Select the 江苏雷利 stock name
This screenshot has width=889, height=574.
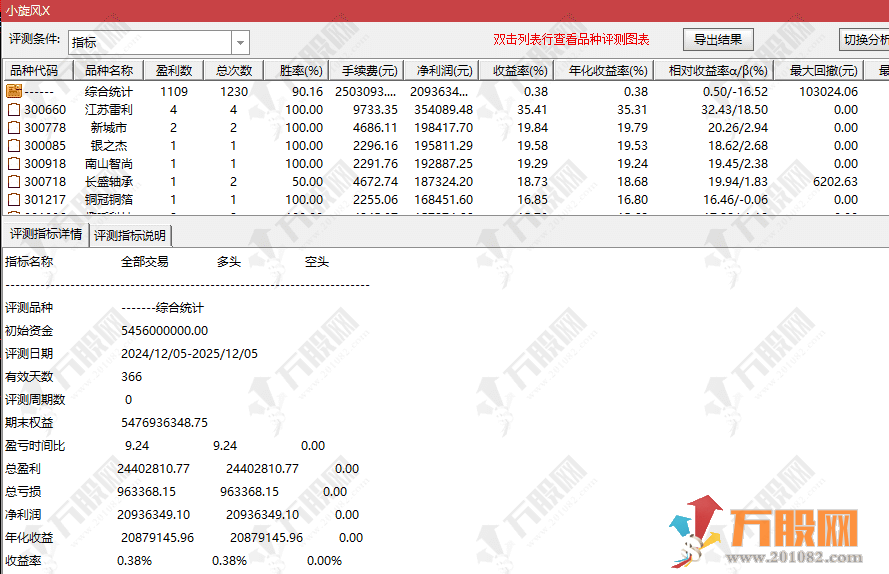(x=109, y=109)
